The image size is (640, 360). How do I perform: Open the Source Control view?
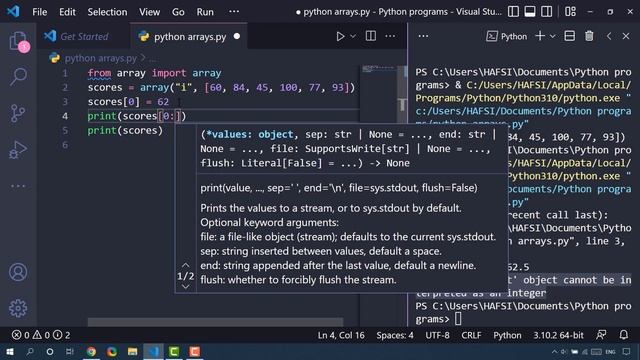[18, 113]
